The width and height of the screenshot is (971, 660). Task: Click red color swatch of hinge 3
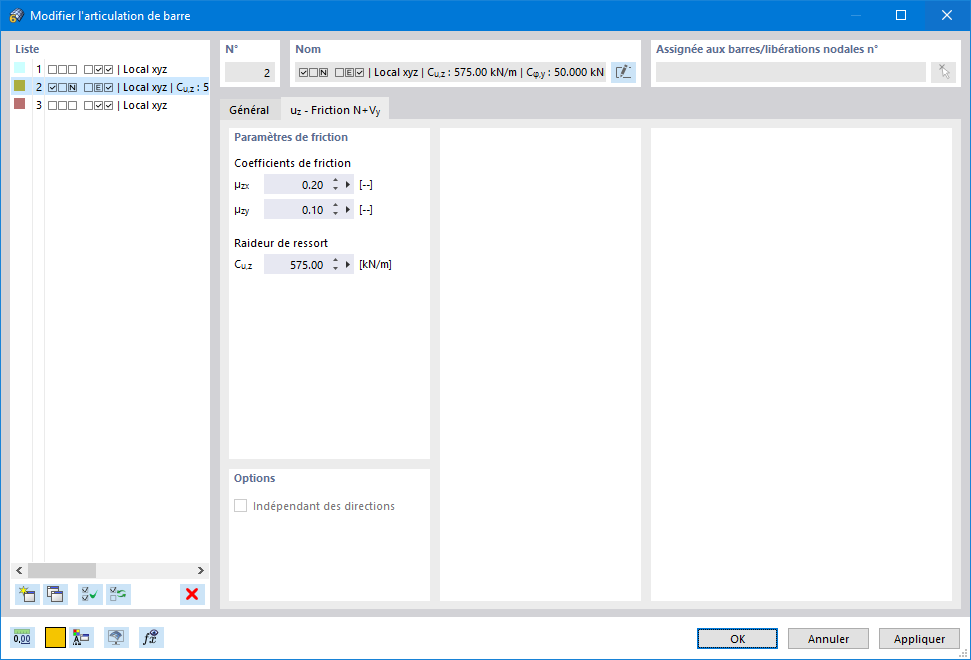point(20,104)
